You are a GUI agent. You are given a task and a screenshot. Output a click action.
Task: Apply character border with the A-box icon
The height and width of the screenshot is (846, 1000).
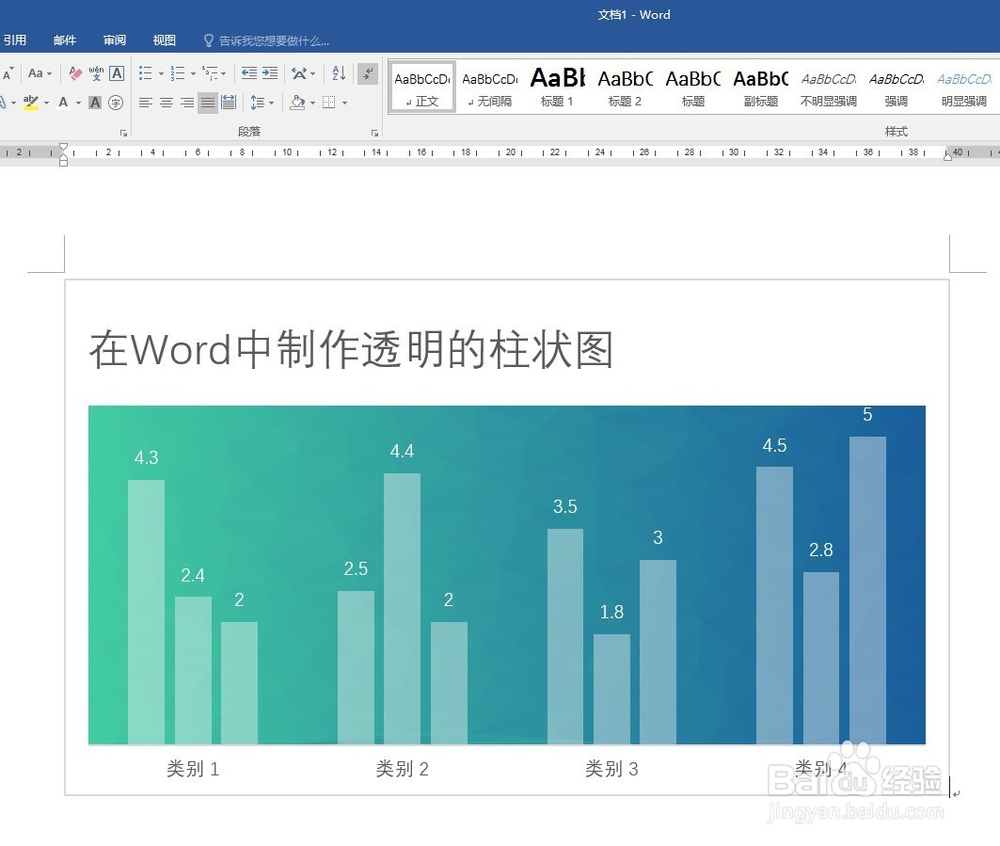115,74
